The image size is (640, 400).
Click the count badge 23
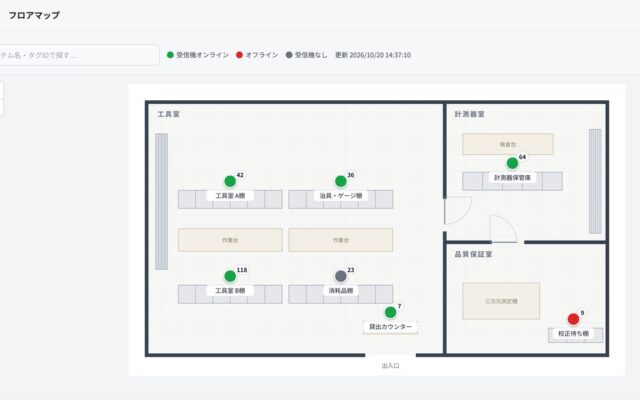351,270
